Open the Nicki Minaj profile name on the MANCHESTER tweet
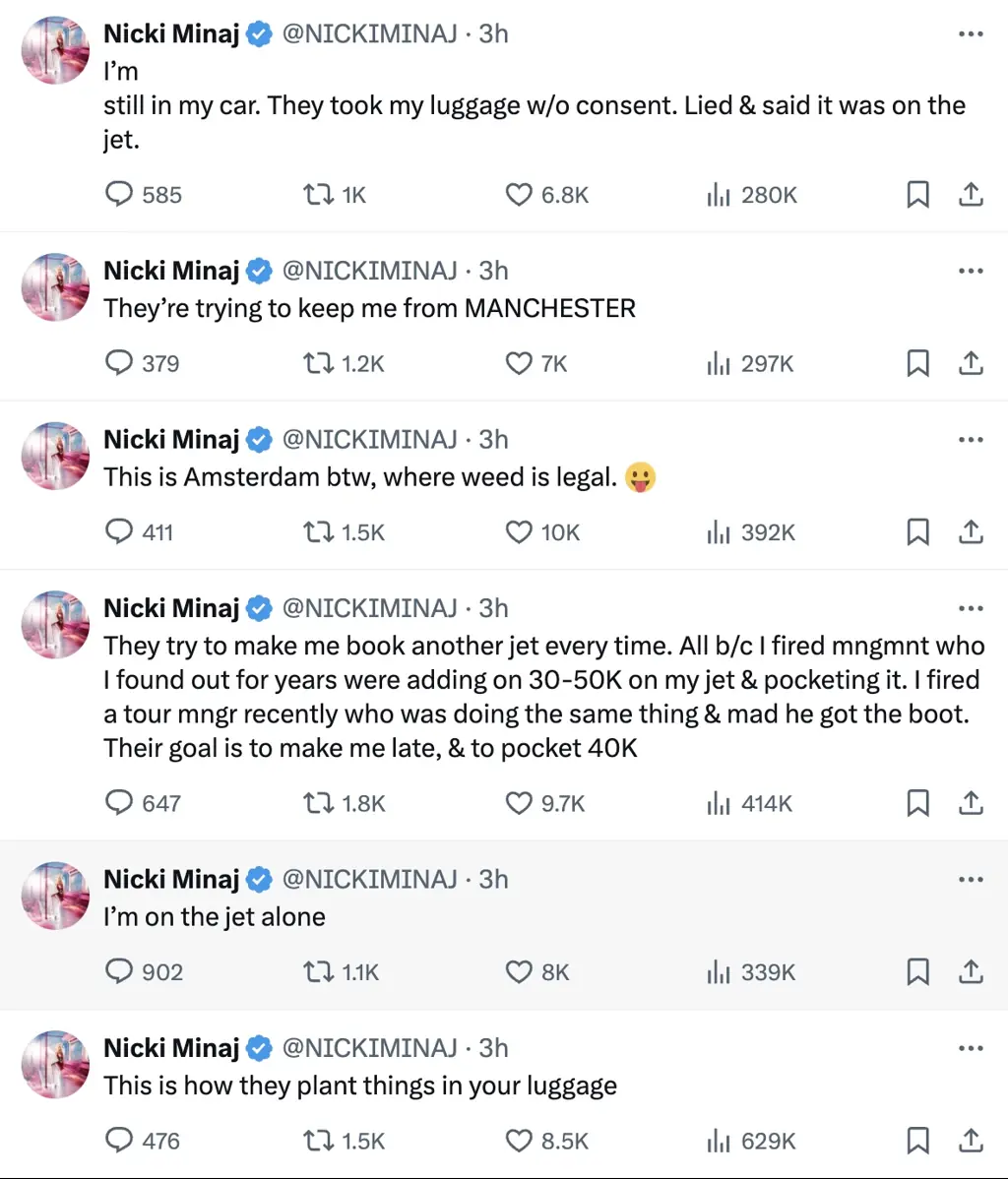This screenshot has height=1179, width=1008. (x=171, y=271)
